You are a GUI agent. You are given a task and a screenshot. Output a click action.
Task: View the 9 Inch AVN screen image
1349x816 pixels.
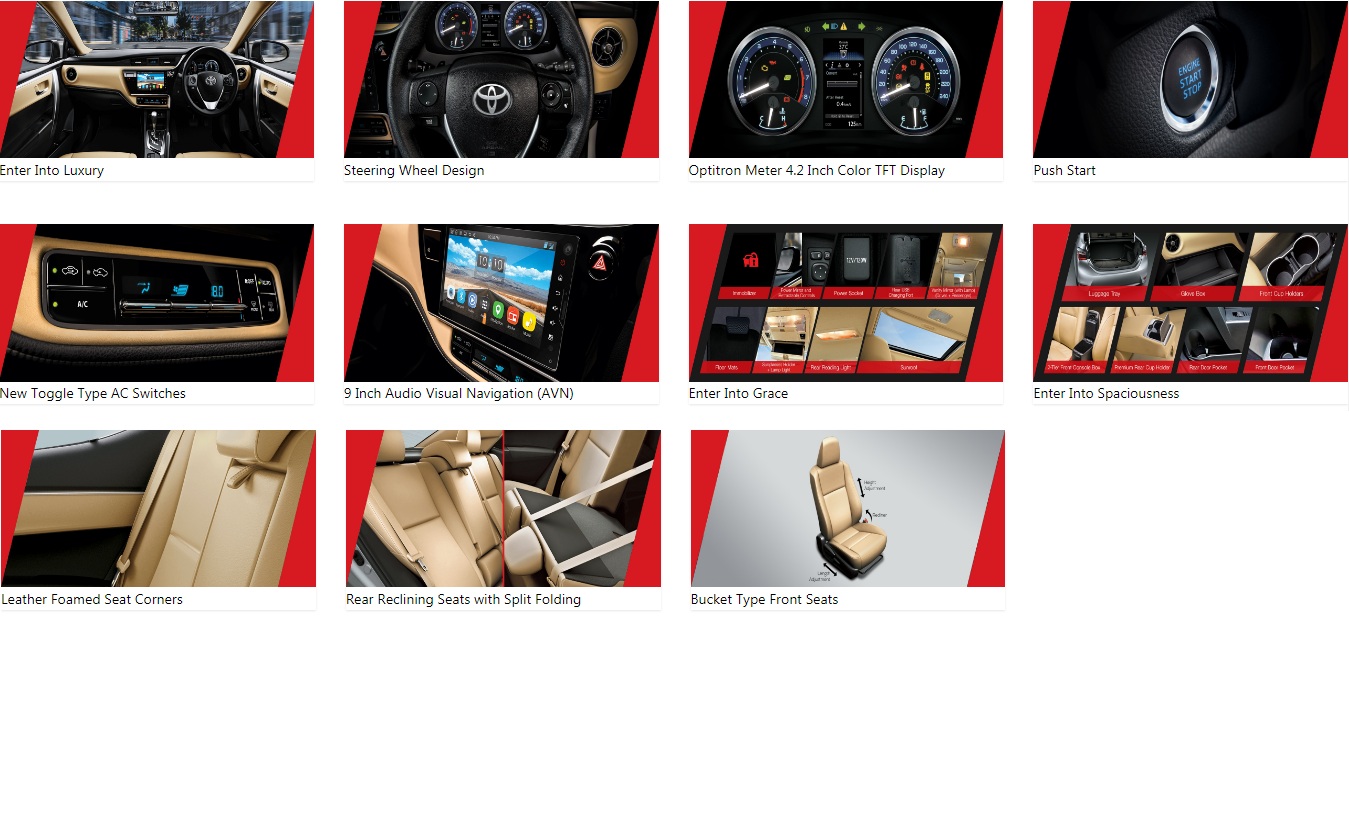501,303
